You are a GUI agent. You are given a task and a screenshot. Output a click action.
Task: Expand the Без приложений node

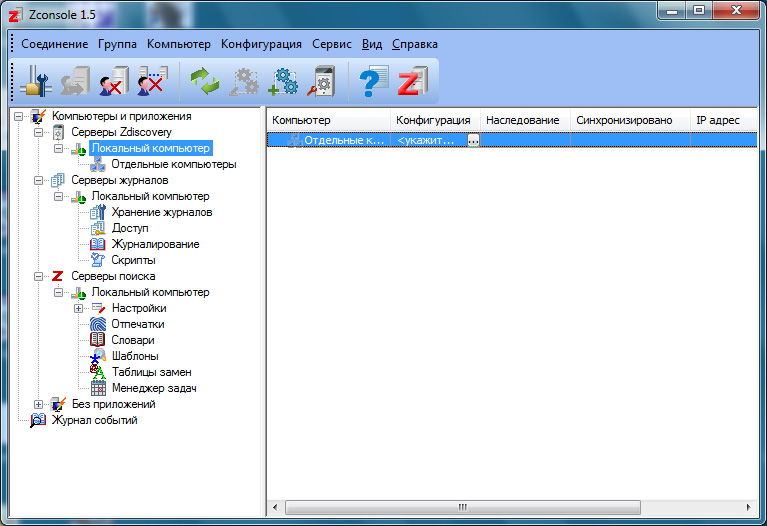point(39,404)
